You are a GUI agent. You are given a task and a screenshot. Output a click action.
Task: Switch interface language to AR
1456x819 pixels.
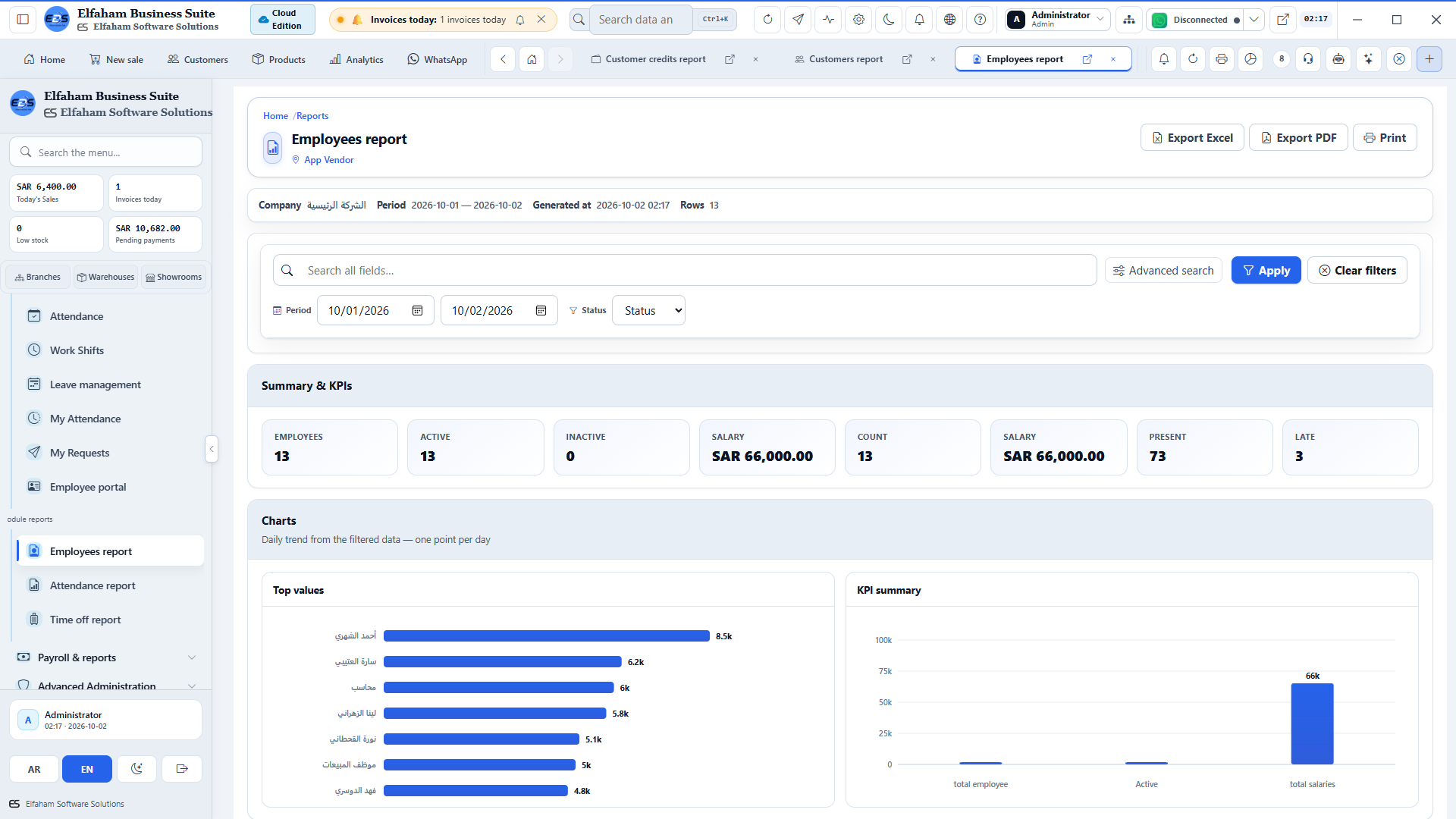pyautogui.click(x=34, y=769)
